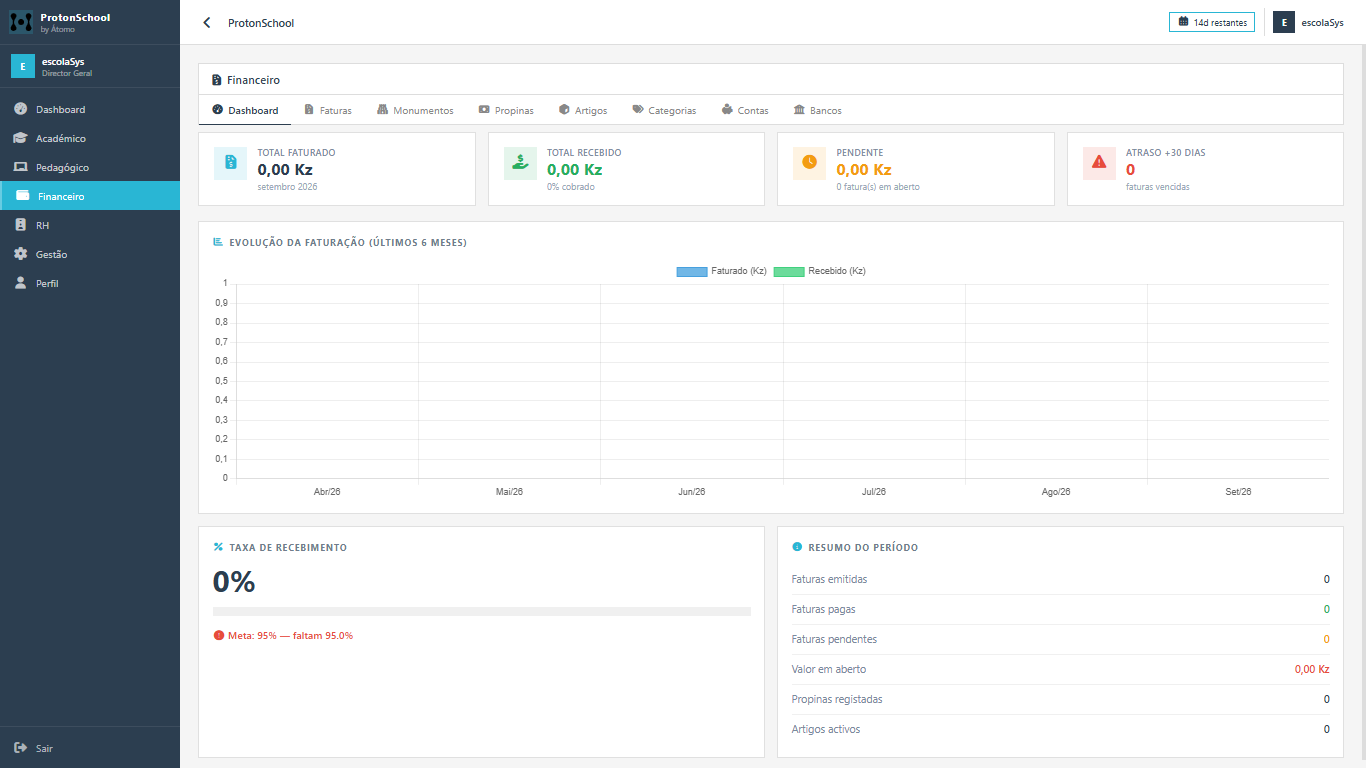
Task: Click the percent icon beside Taxa de Recebimento
Action: pos(218,547)
